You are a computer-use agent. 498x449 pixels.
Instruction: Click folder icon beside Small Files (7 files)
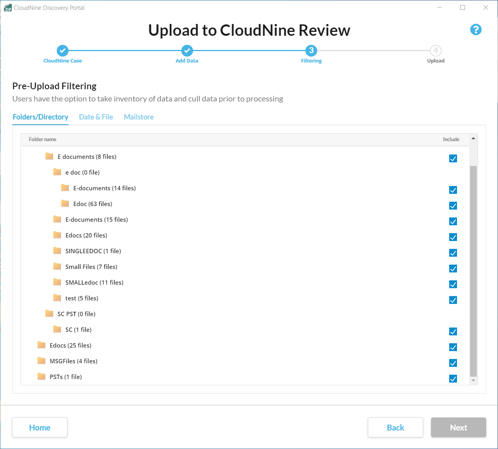57,266
